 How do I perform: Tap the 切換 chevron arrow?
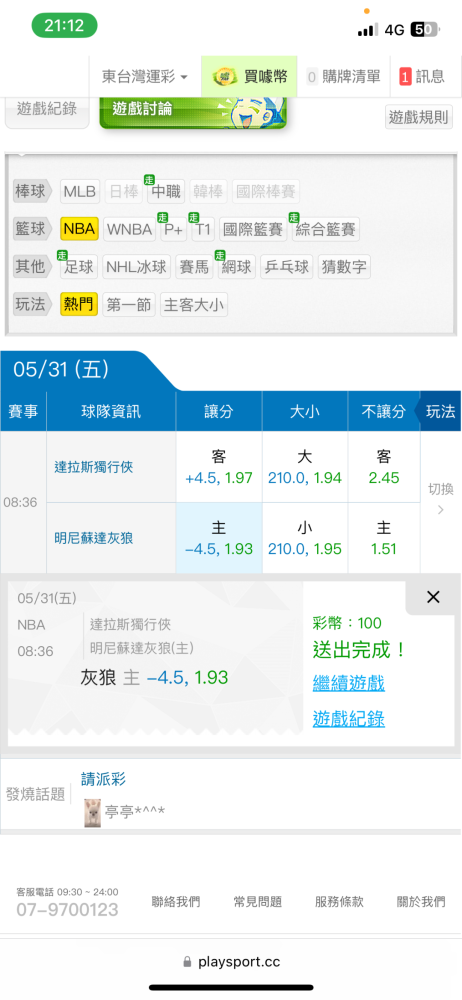pyautogui.click(x=440, y=510)
